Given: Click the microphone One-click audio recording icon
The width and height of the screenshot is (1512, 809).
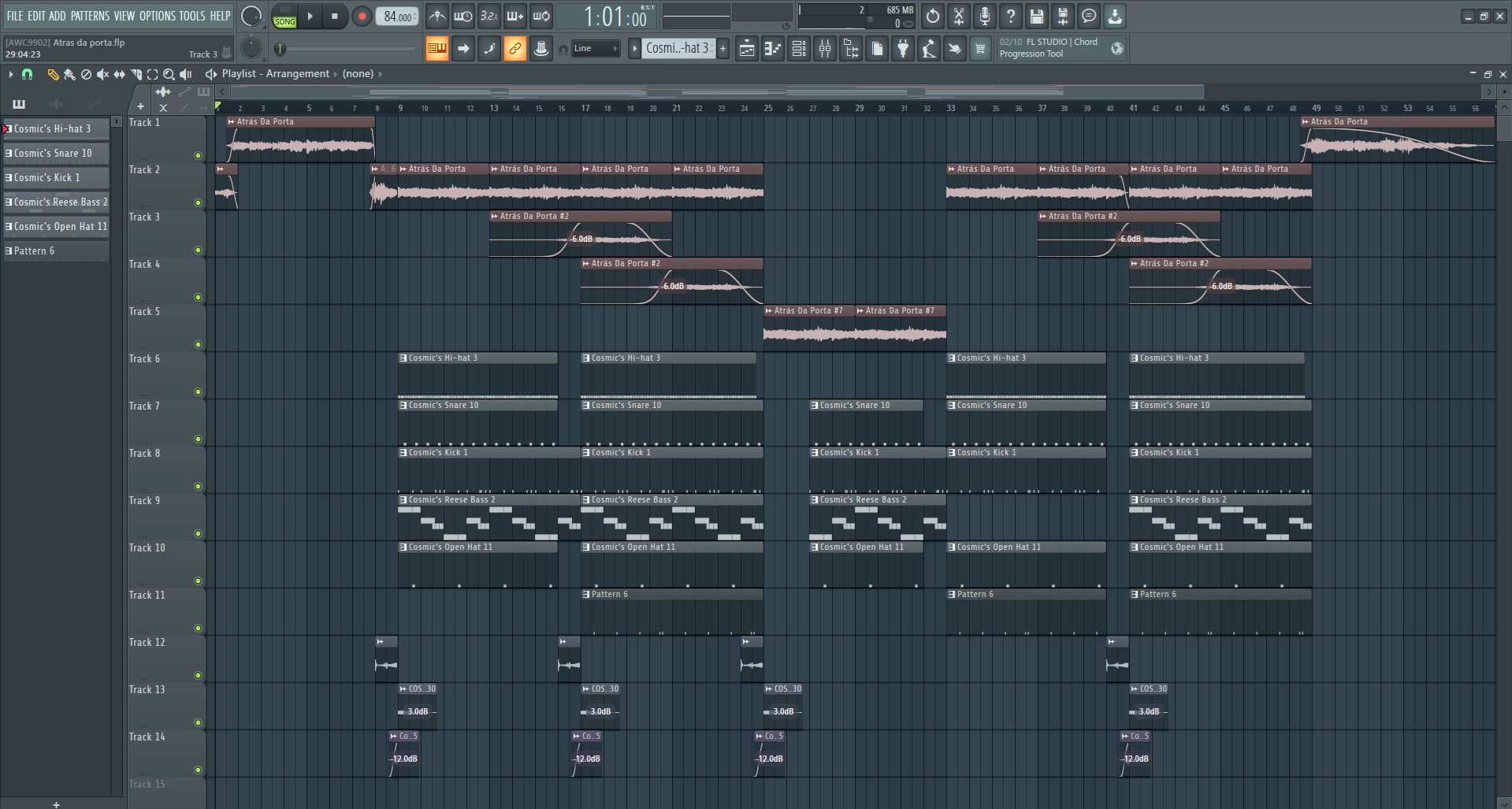Looking at the screenshot, I should click(985, 16).
